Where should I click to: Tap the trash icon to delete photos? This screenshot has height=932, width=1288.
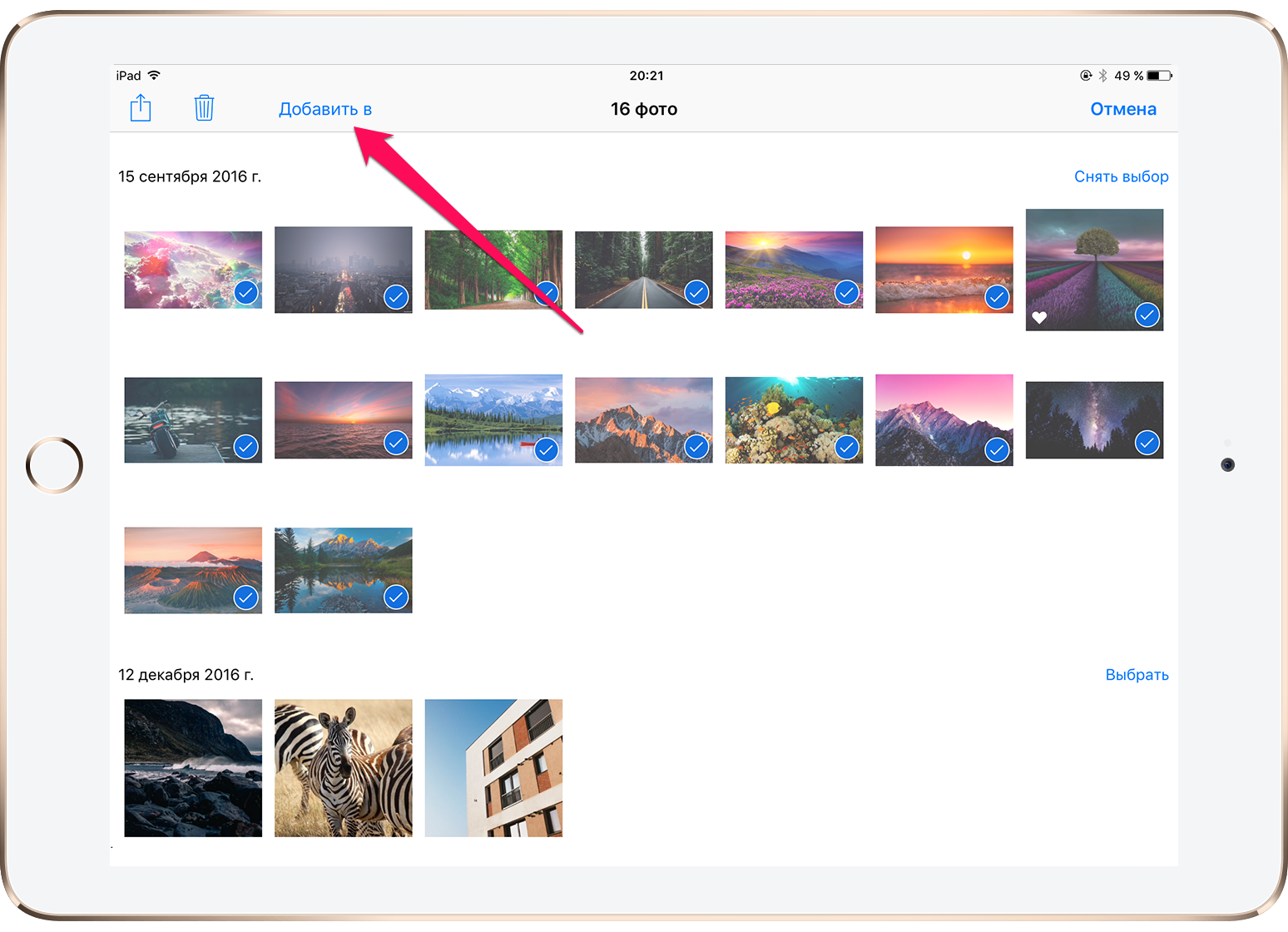204,108
